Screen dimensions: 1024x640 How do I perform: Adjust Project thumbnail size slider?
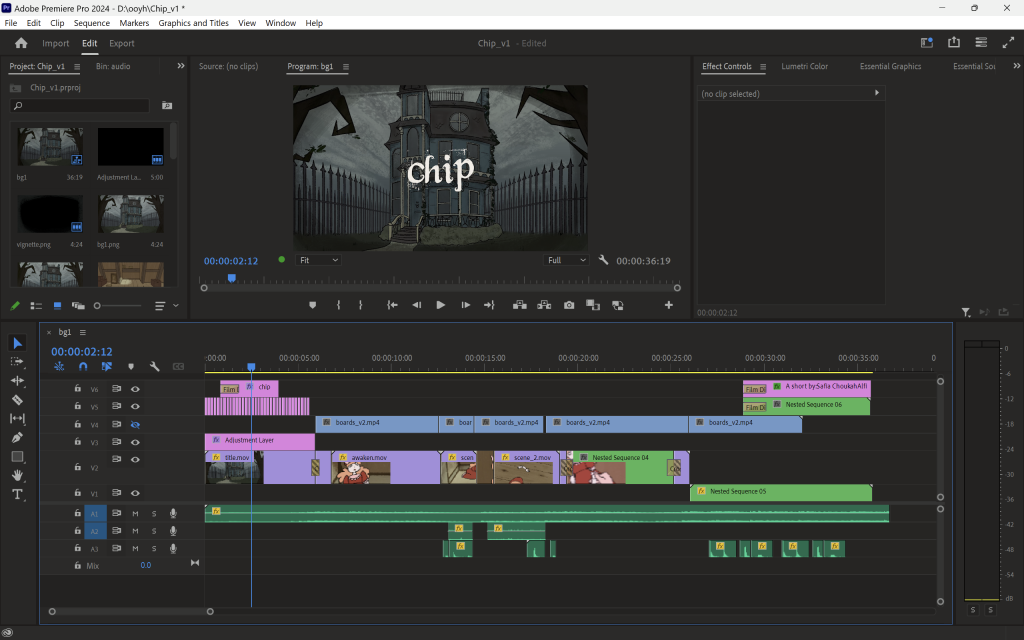pyautogui.click(x=119, y=306)
